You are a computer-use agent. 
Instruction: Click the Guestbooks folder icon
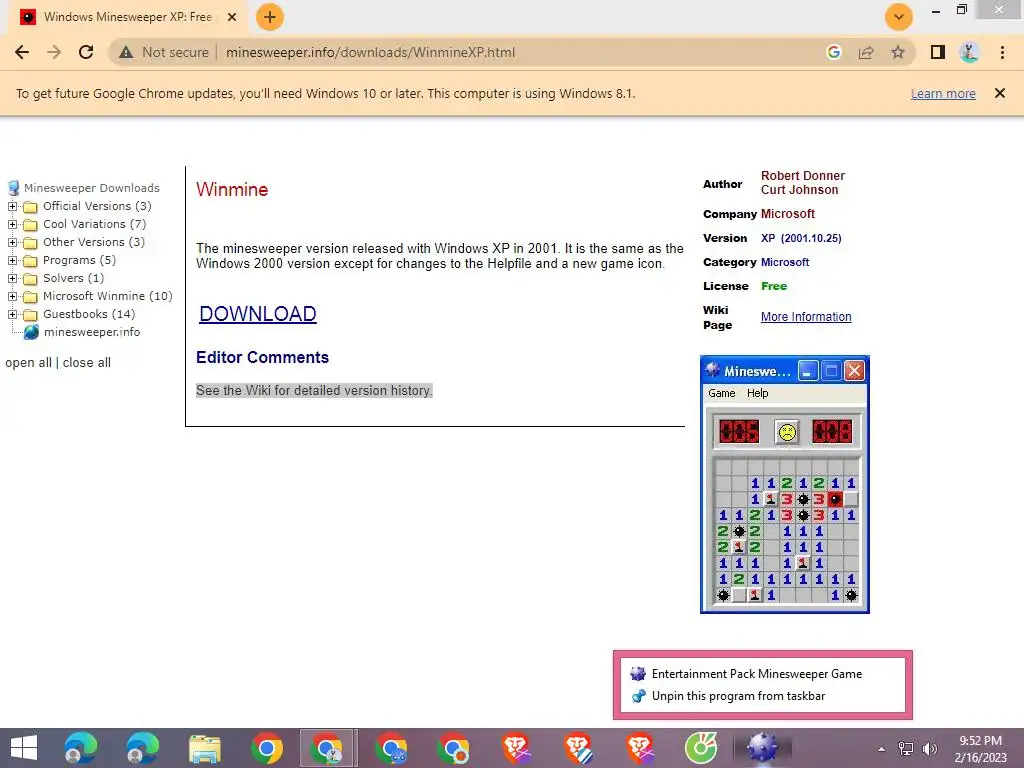[30, 315]
